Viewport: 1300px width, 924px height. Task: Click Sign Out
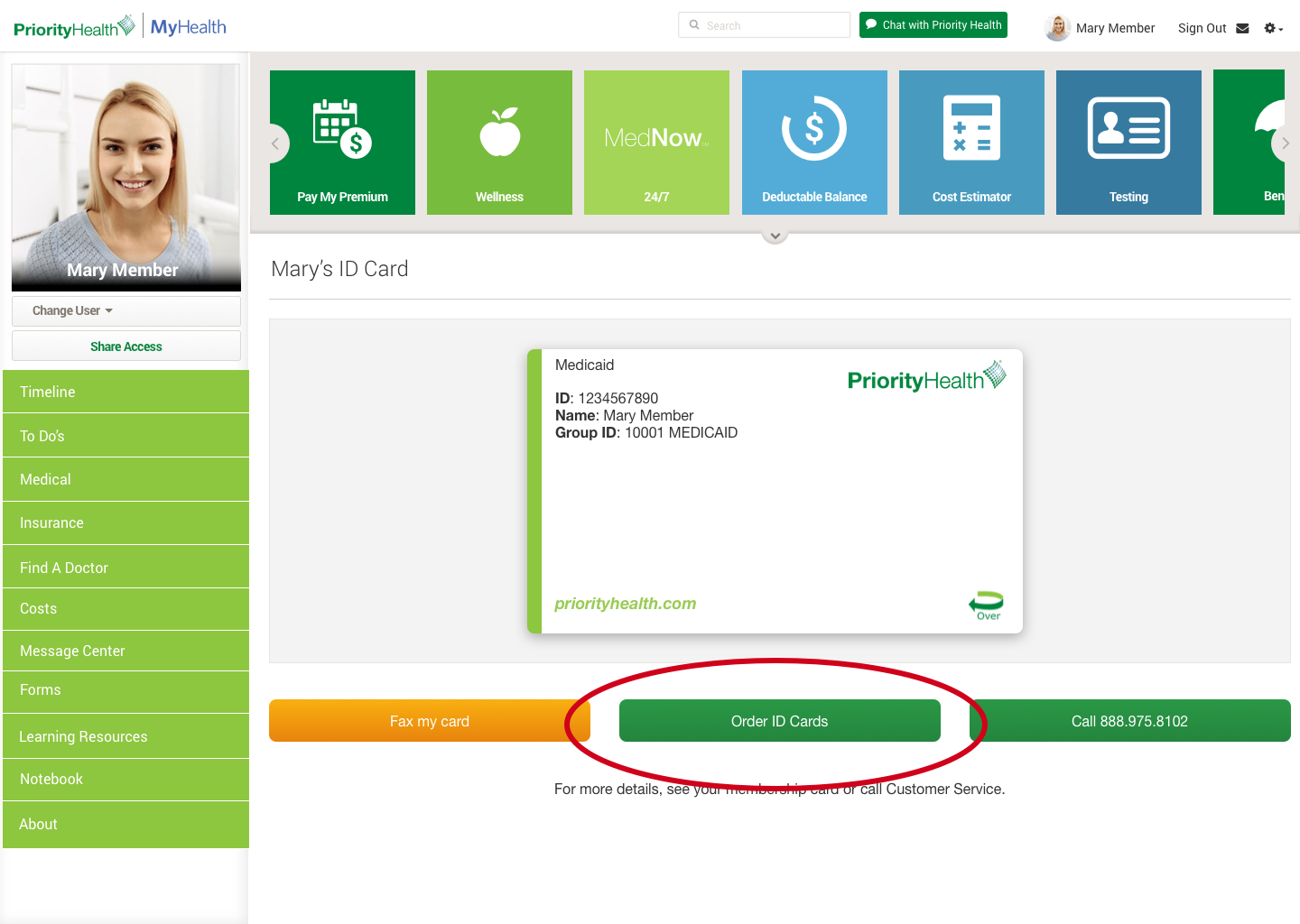point(1202,28)
